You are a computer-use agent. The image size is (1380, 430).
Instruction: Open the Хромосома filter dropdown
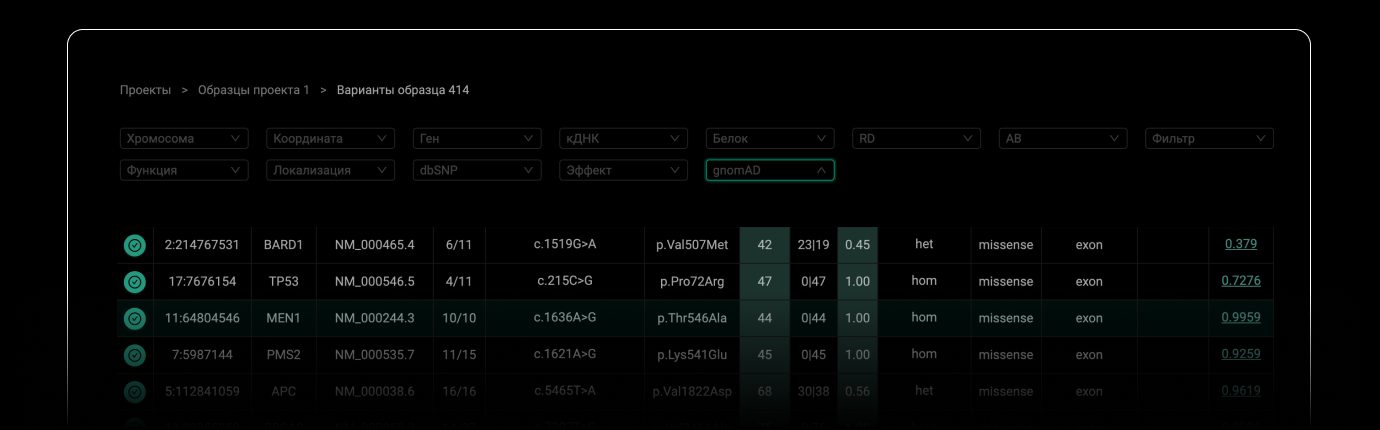tap(184, 139)
